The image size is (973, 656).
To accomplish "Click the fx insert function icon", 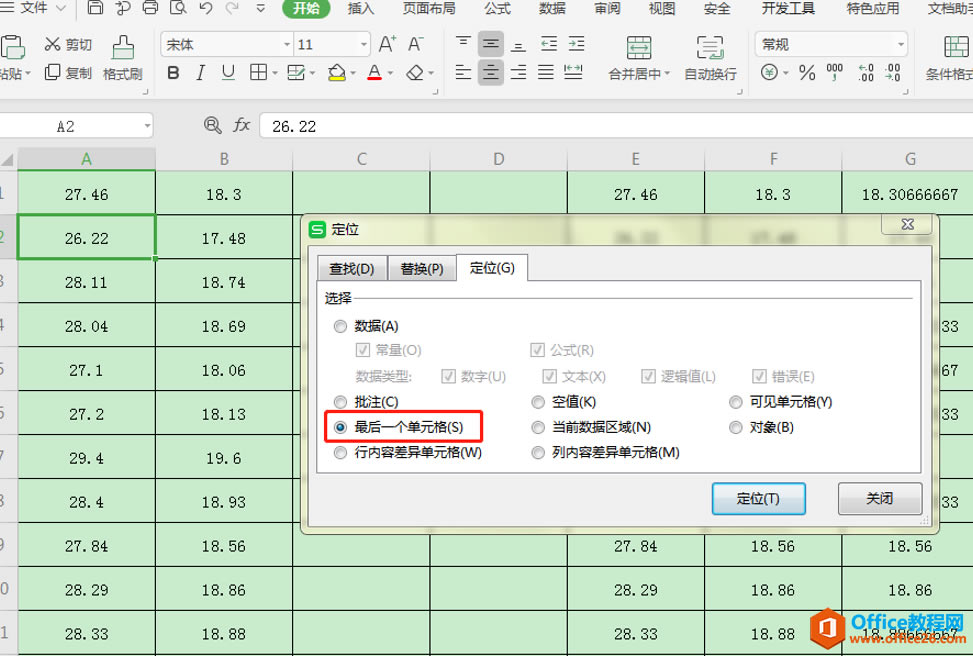I will pos(241,125).
